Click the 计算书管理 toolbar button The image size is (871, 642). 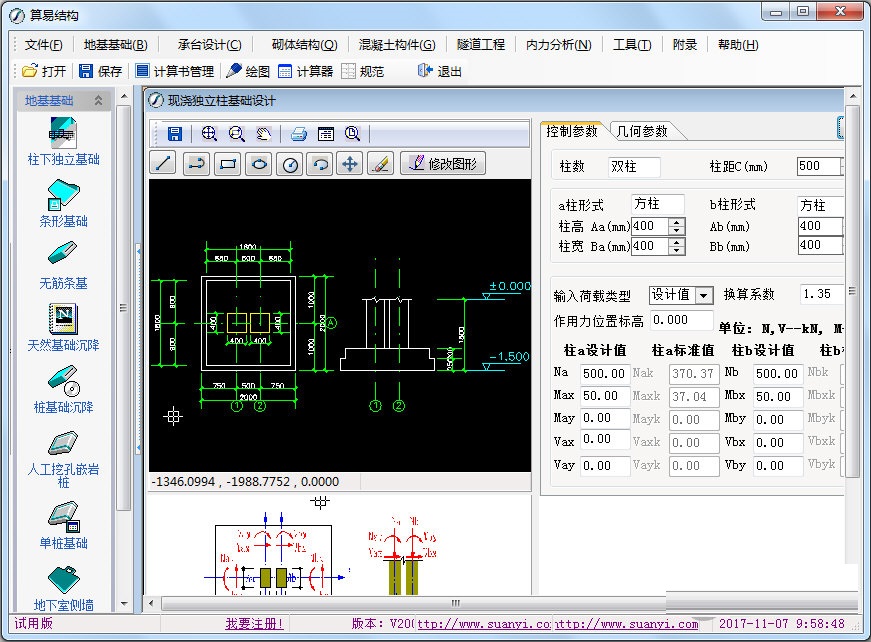175,71
